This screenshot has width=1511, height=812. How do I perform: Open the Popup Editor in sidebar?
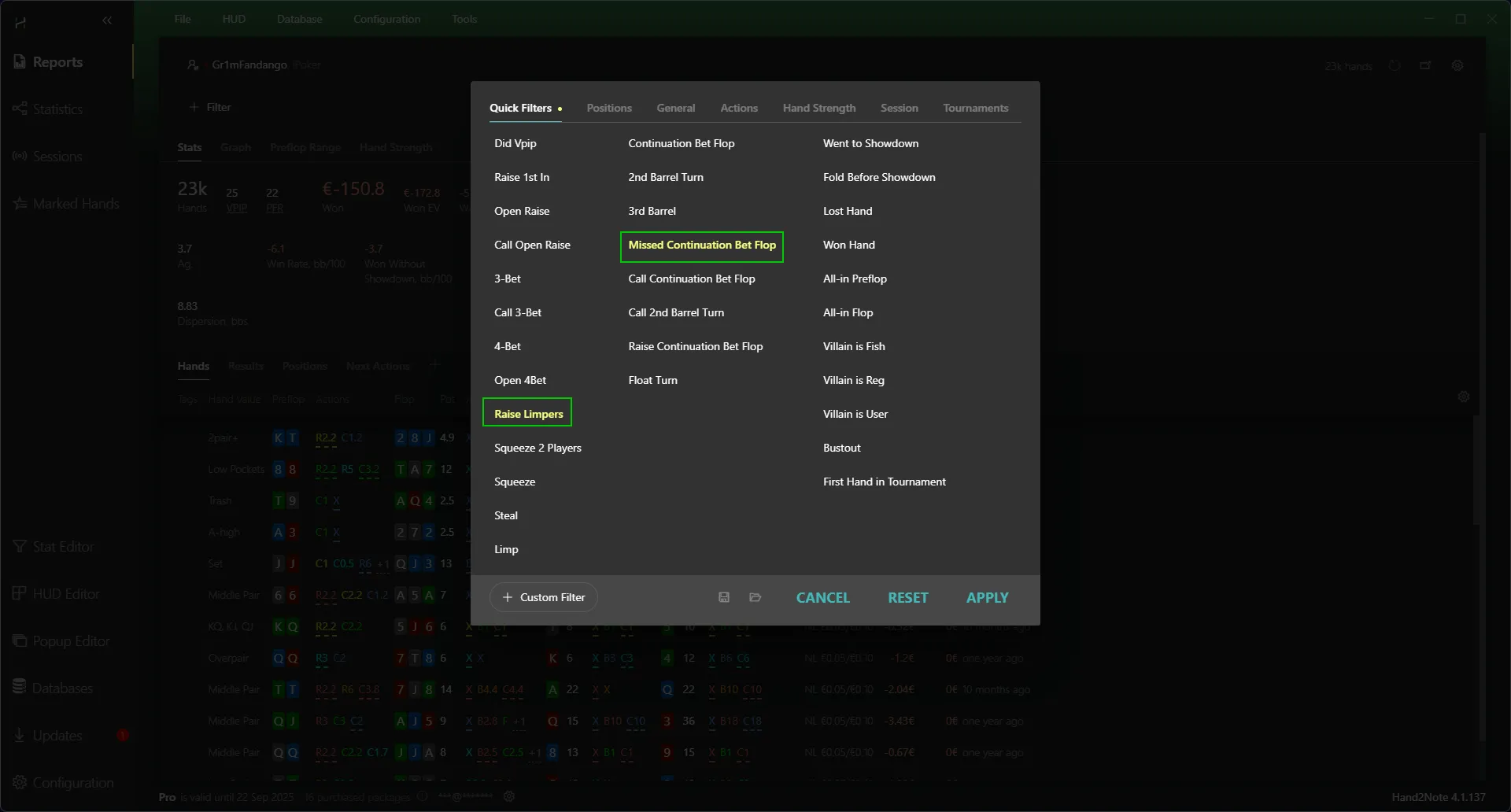(71, 641)
